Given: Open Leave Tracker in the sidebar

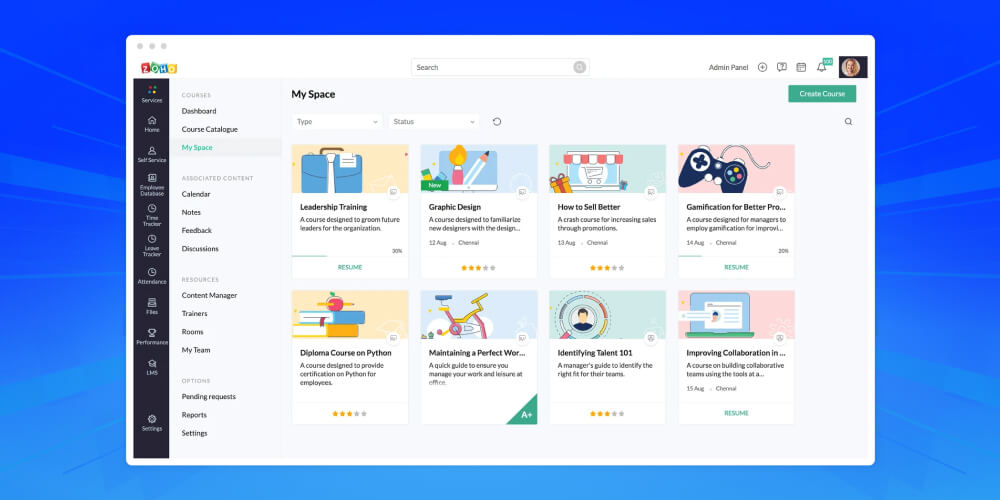Looking at the screenshot, I should pyautogui.click(x=152, y=246).
